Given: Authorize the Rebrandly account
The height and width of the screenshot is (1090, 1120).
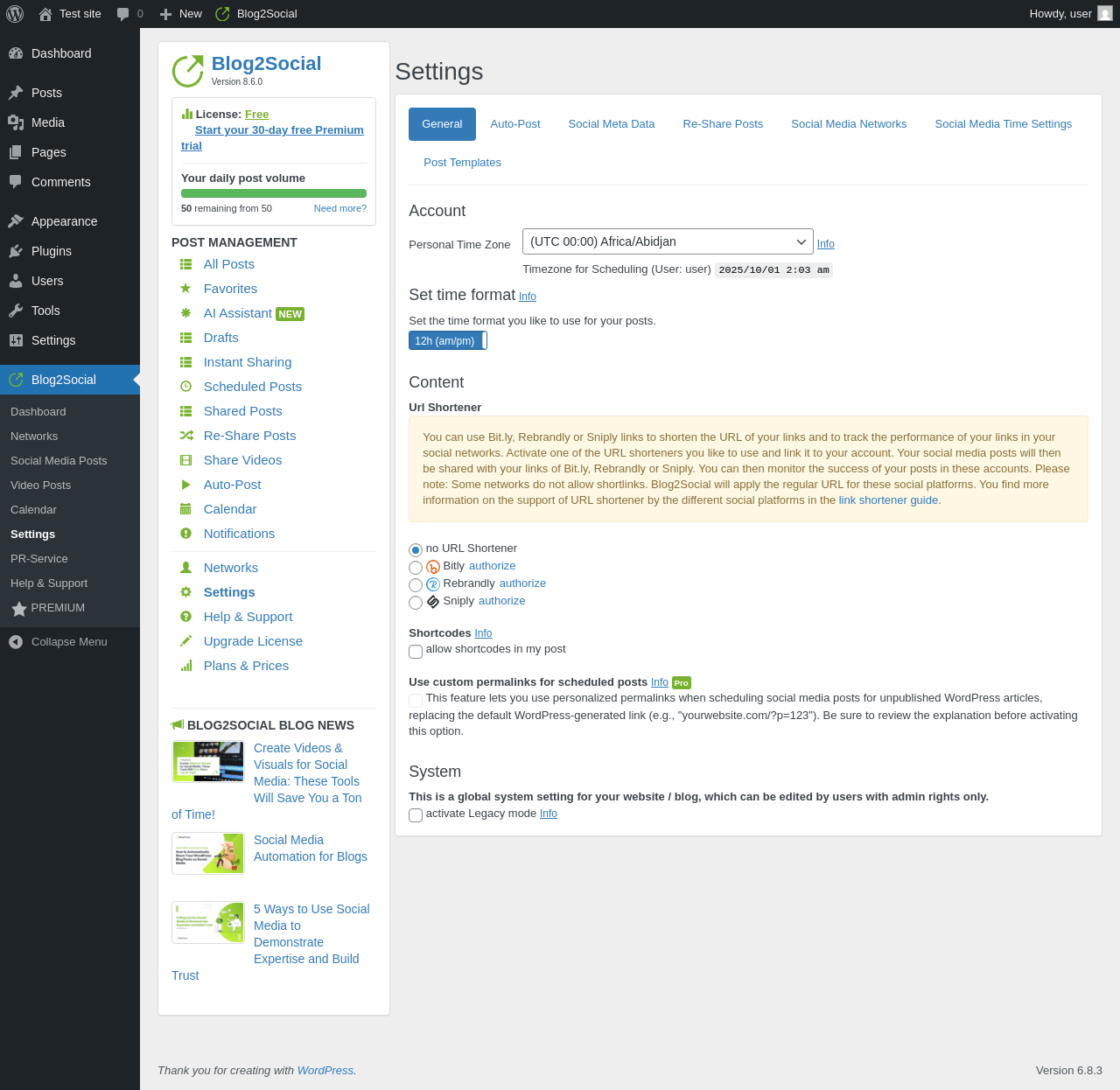Looking at the screenshot, I should coord(522,583).
